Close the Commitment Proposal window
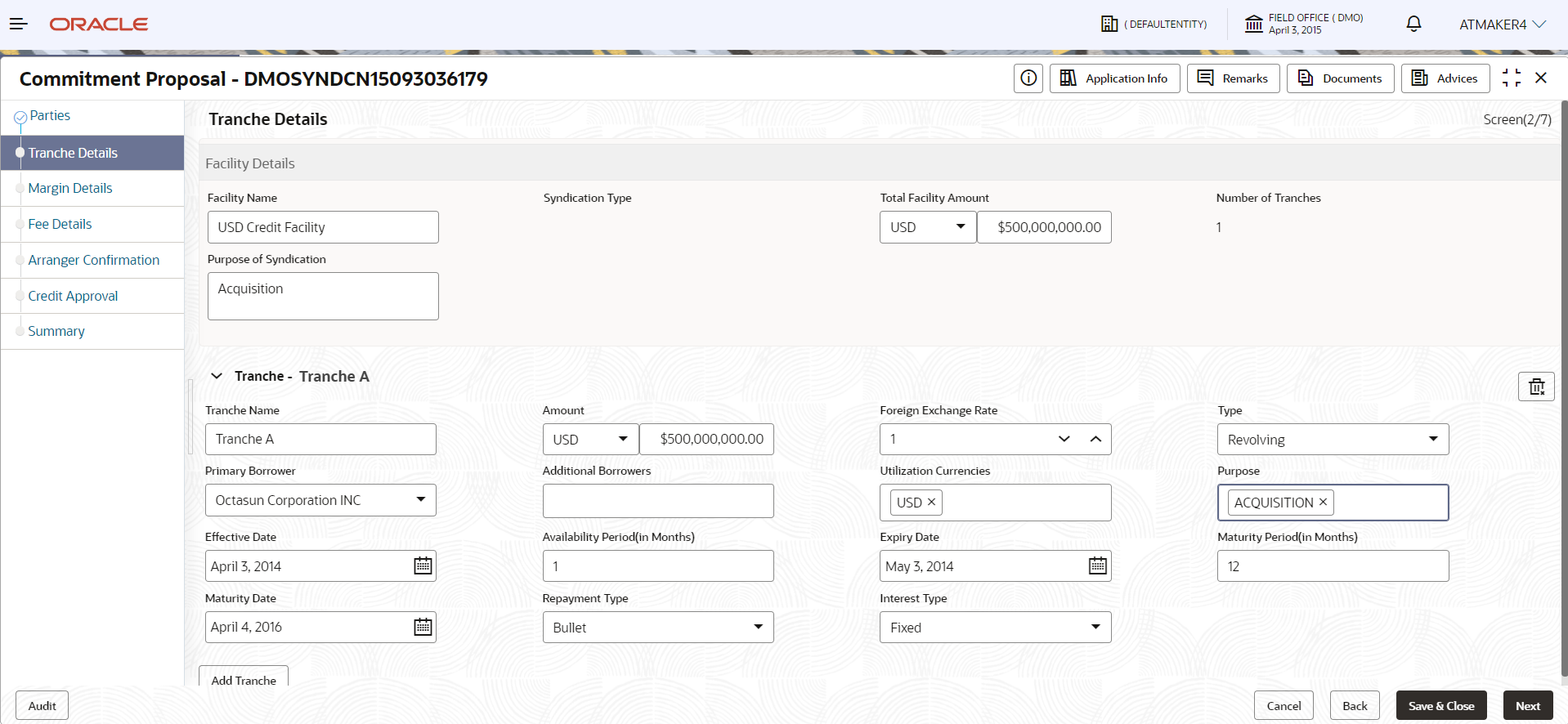Viewport: 1568px width, 724px height. pos(1541,78)
